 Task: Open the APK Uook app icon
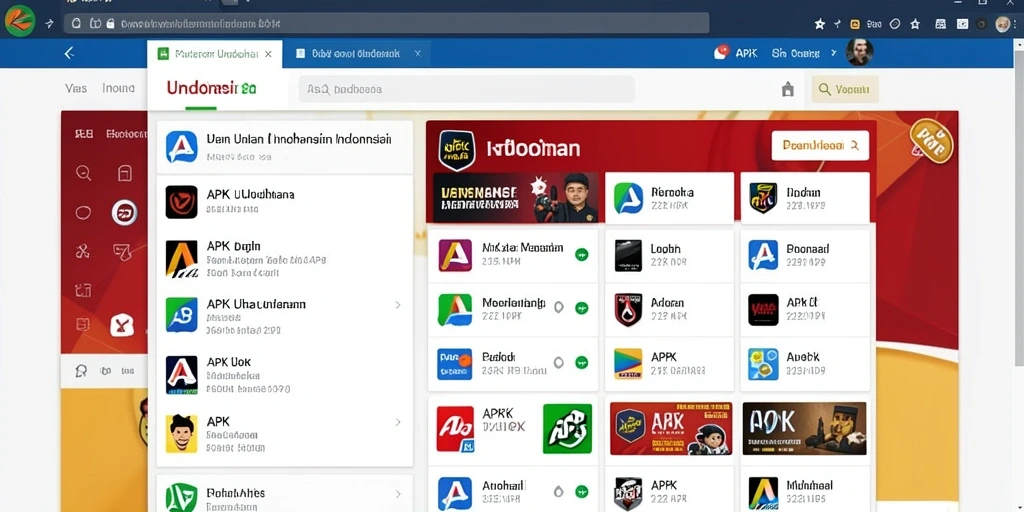coord(182,375)
